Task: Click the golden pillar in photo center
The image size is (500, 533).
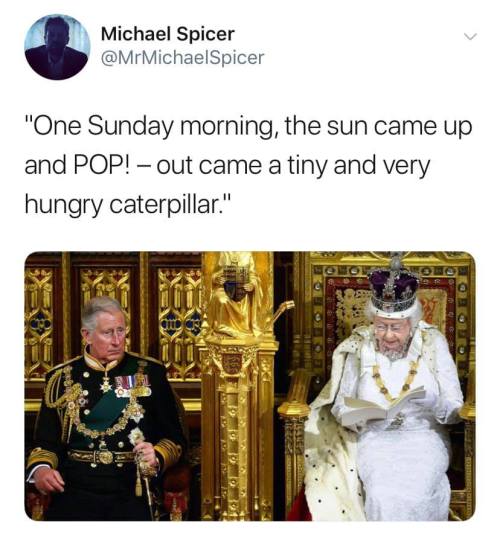Action: [x=239, y=386]
